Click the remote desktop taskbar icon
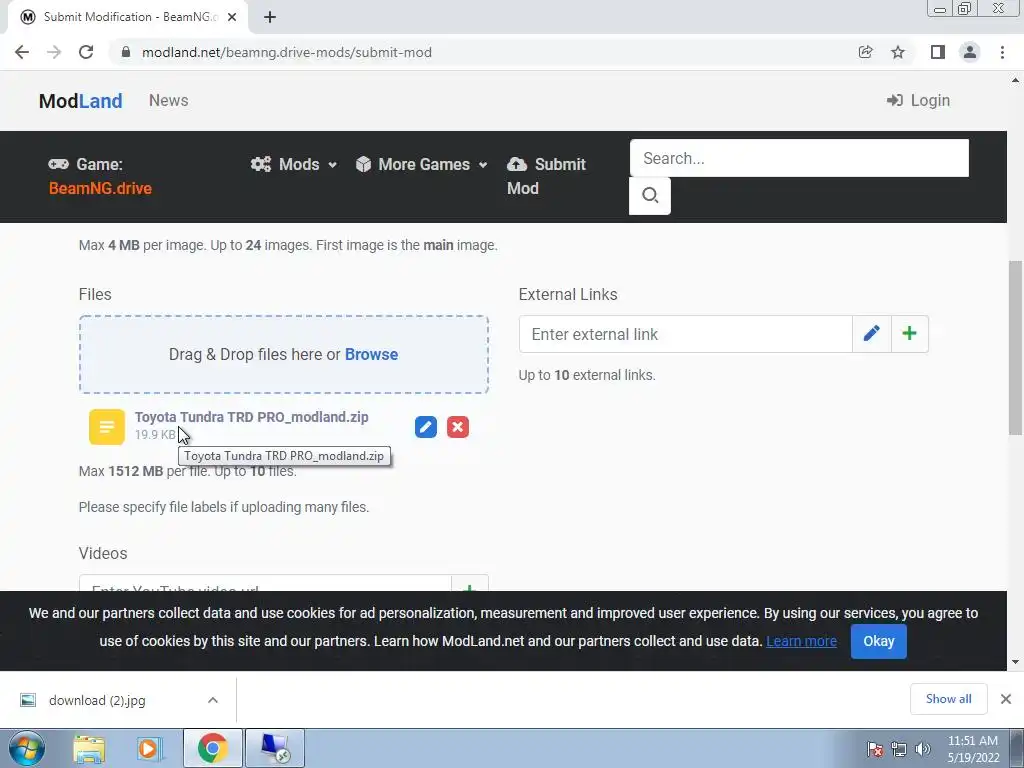This screenshot has width=1024, height=768. coord(275,748)
